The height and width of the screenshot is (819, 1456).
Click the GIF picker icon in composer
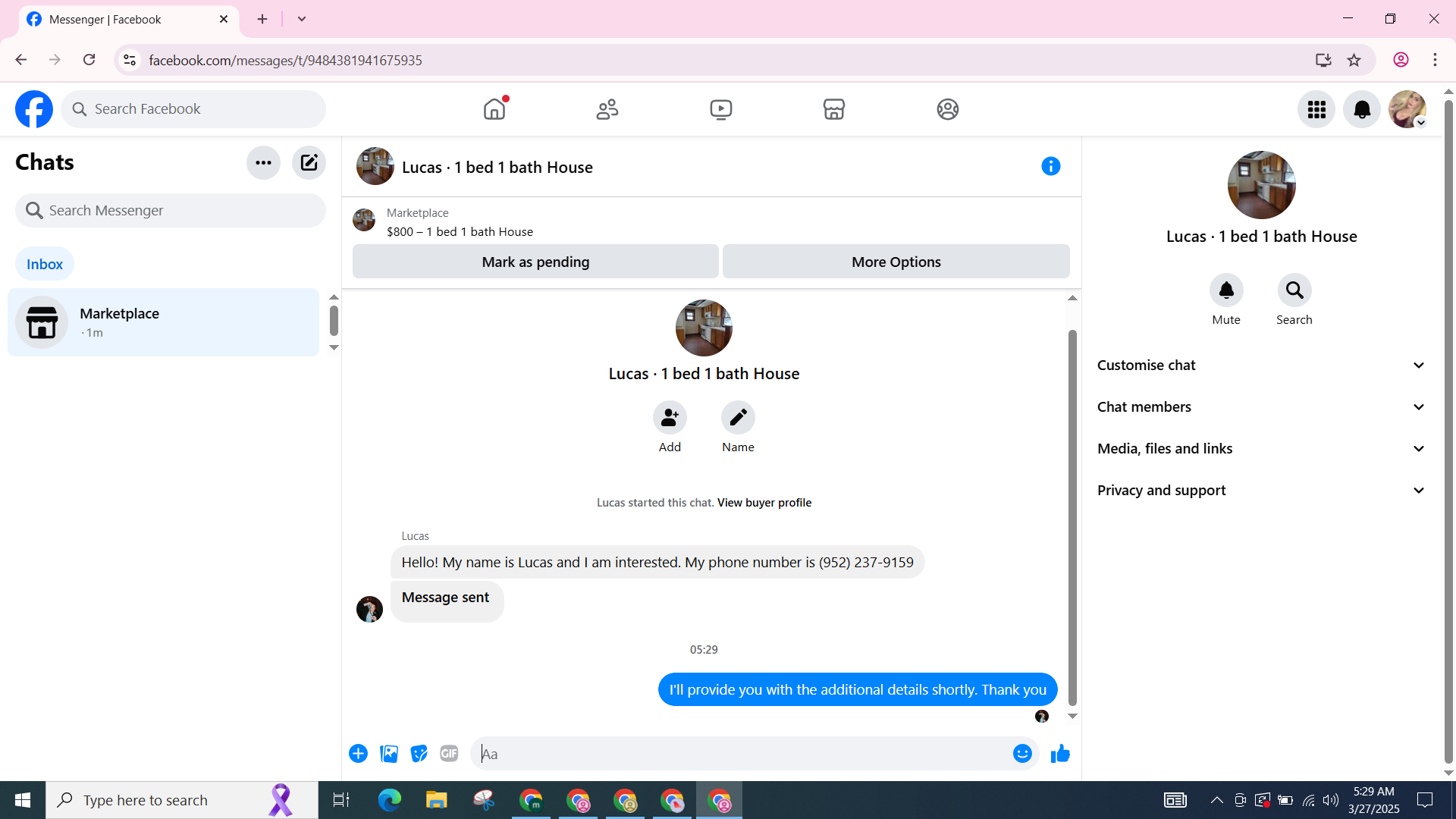[x=449, y=754]
